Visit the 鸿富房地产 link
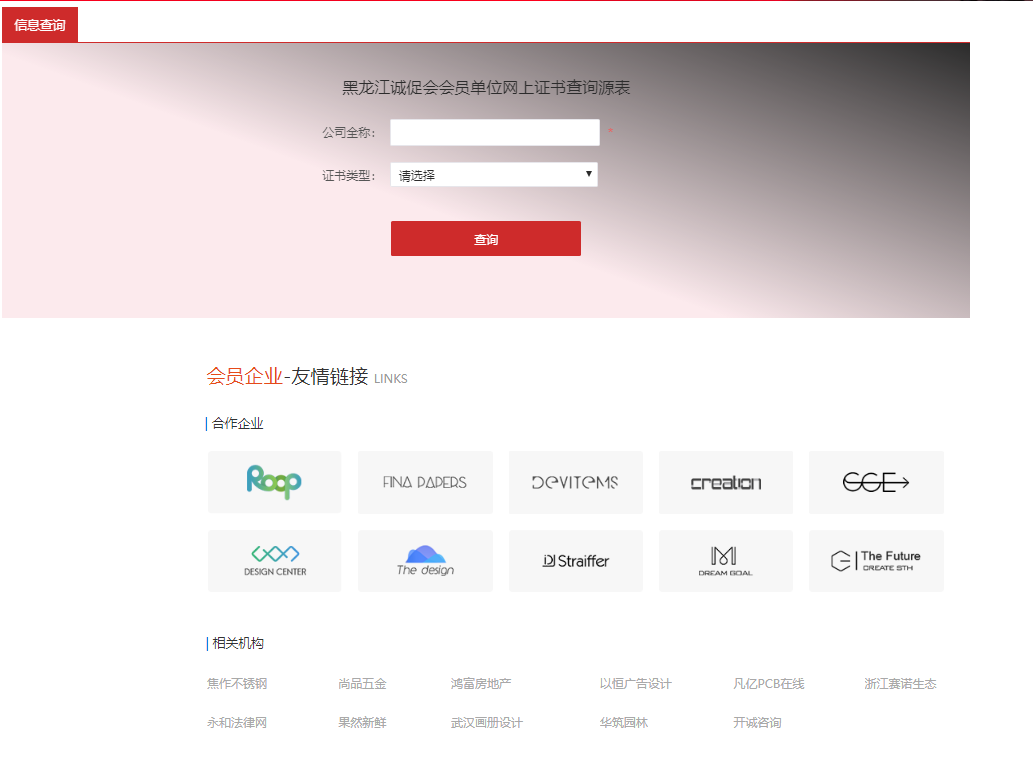The image size is (1033, 768). [x=481, y=684]
